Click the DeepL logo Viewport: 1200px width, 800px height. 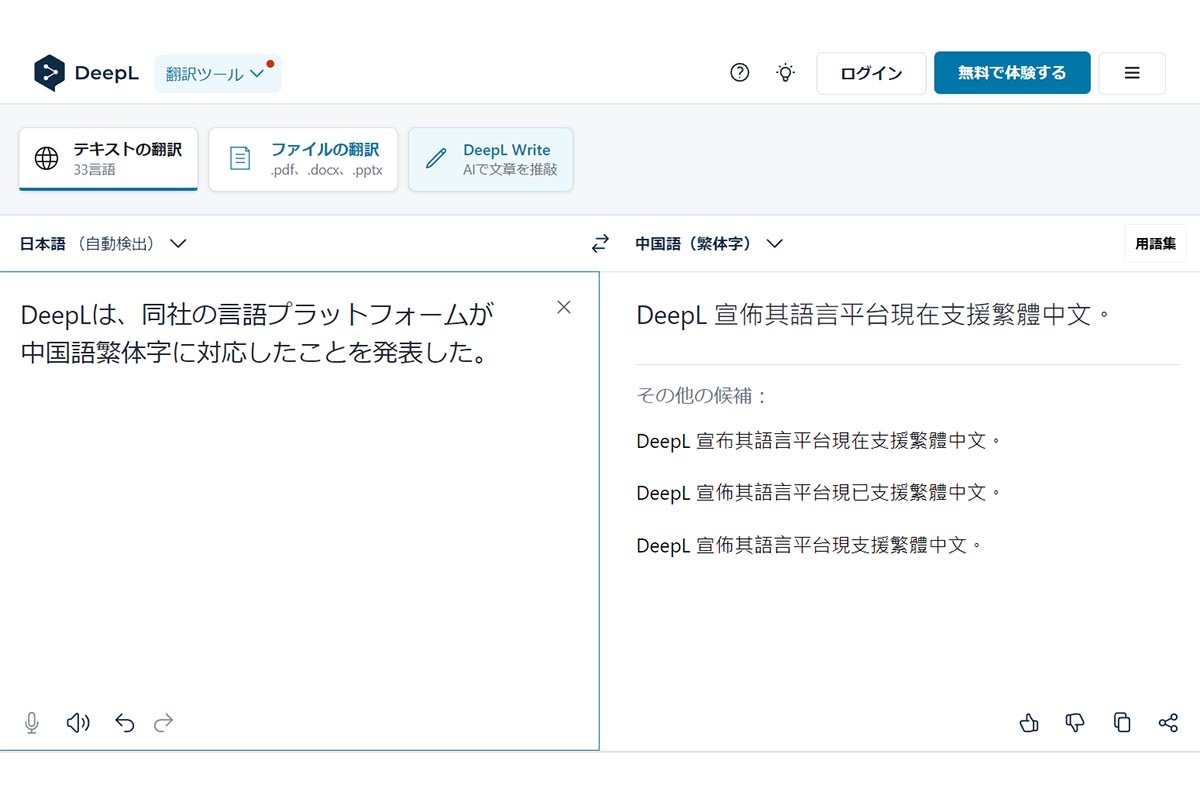(85, 72)
